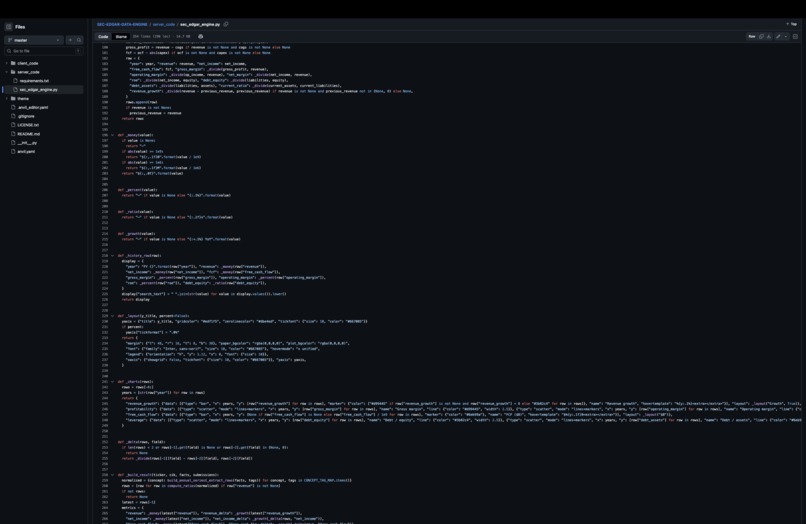Expand the client_code folder chevron
The image size is (806, 524).
tap(7, 63)
